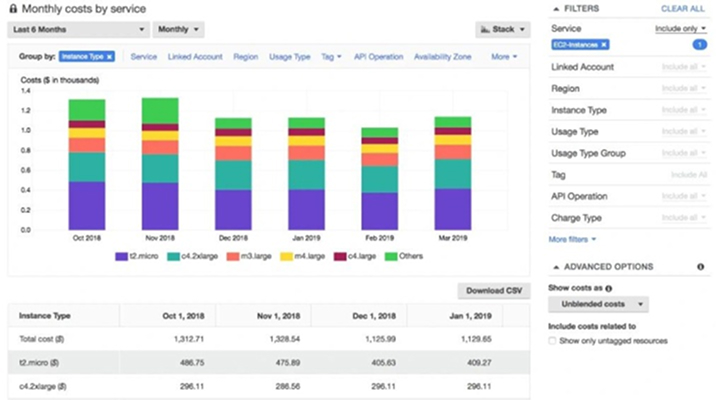Group by Linked Account
The width and height of the screenshot is (716, 400).
pos(195,57)
